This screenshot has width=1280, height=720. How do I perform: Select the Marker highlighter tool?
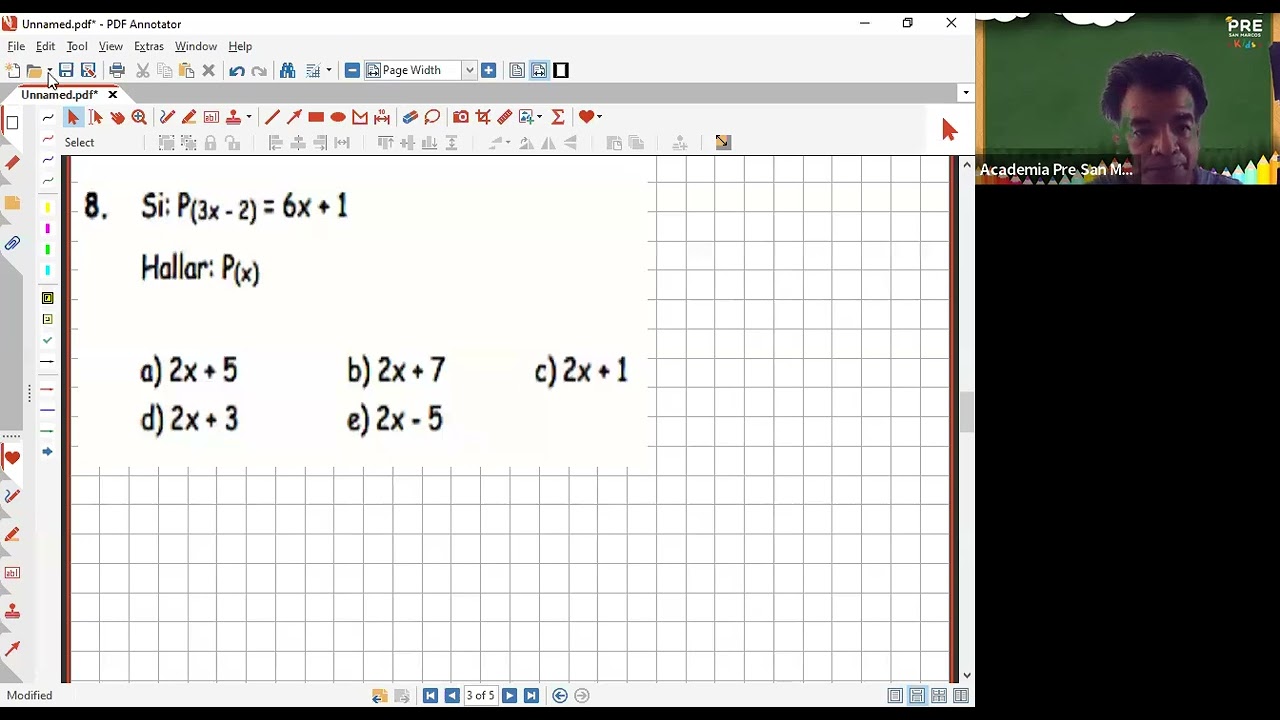189,117
